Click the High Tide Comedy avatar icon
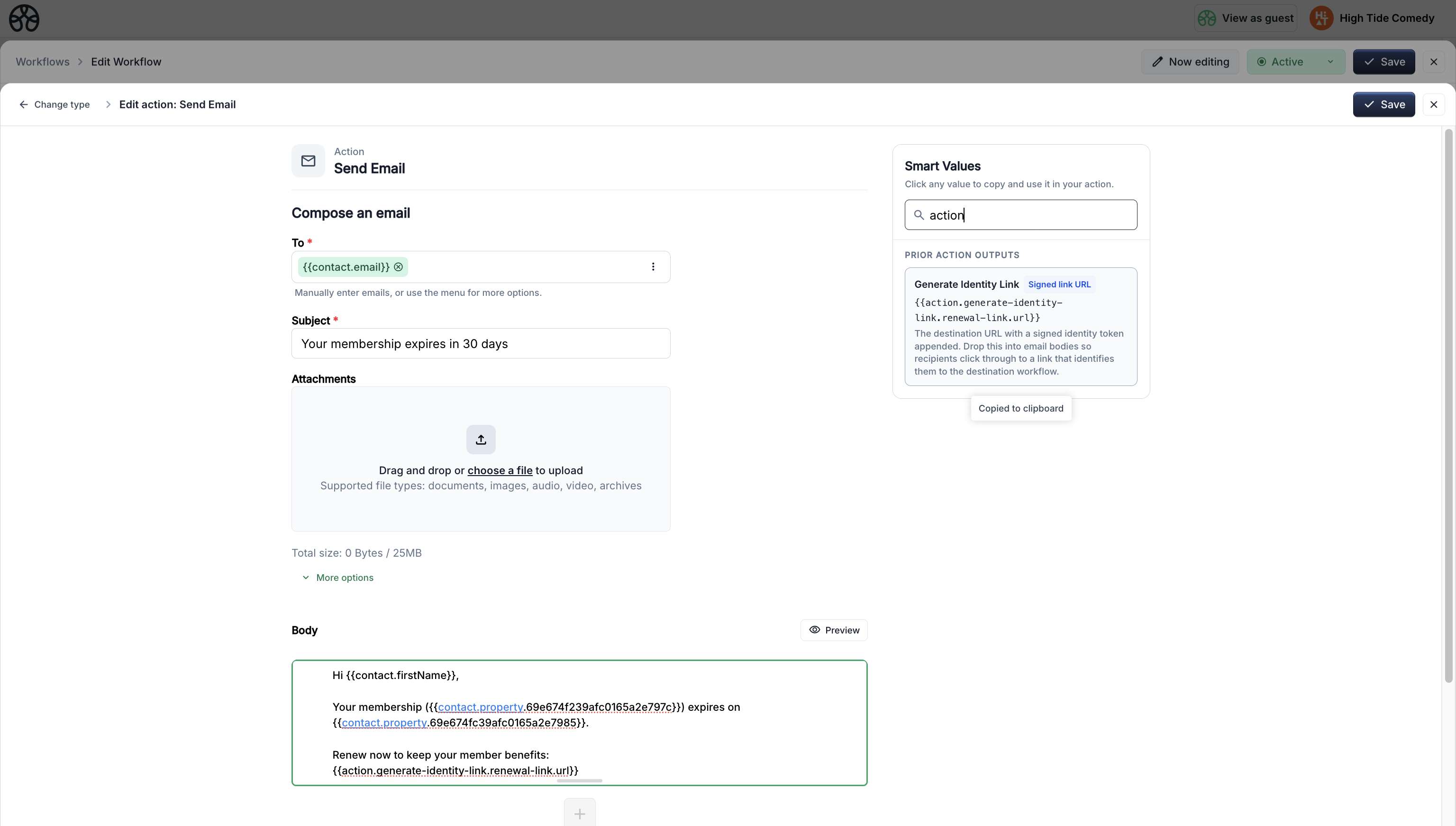 coord(1321,18)
